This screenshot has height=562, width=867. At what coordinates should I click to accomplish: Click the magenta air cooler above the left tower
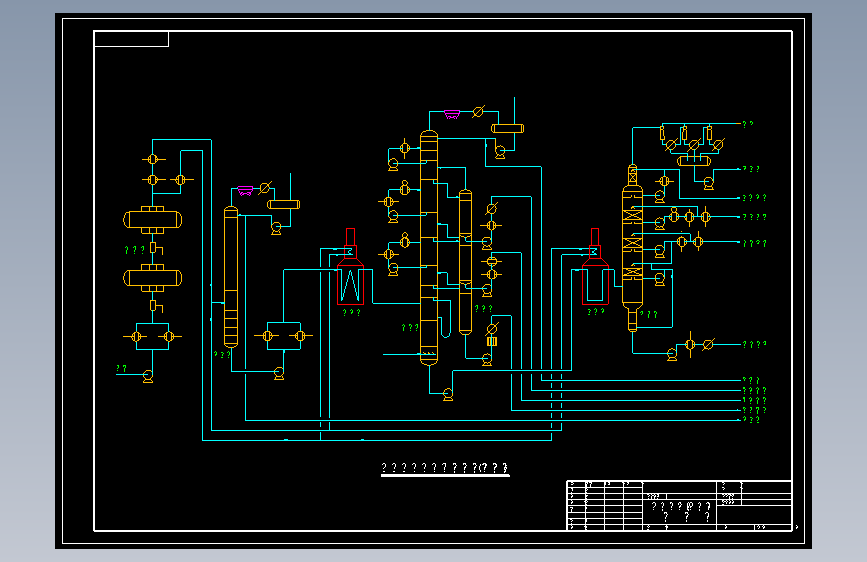[245, 191]
